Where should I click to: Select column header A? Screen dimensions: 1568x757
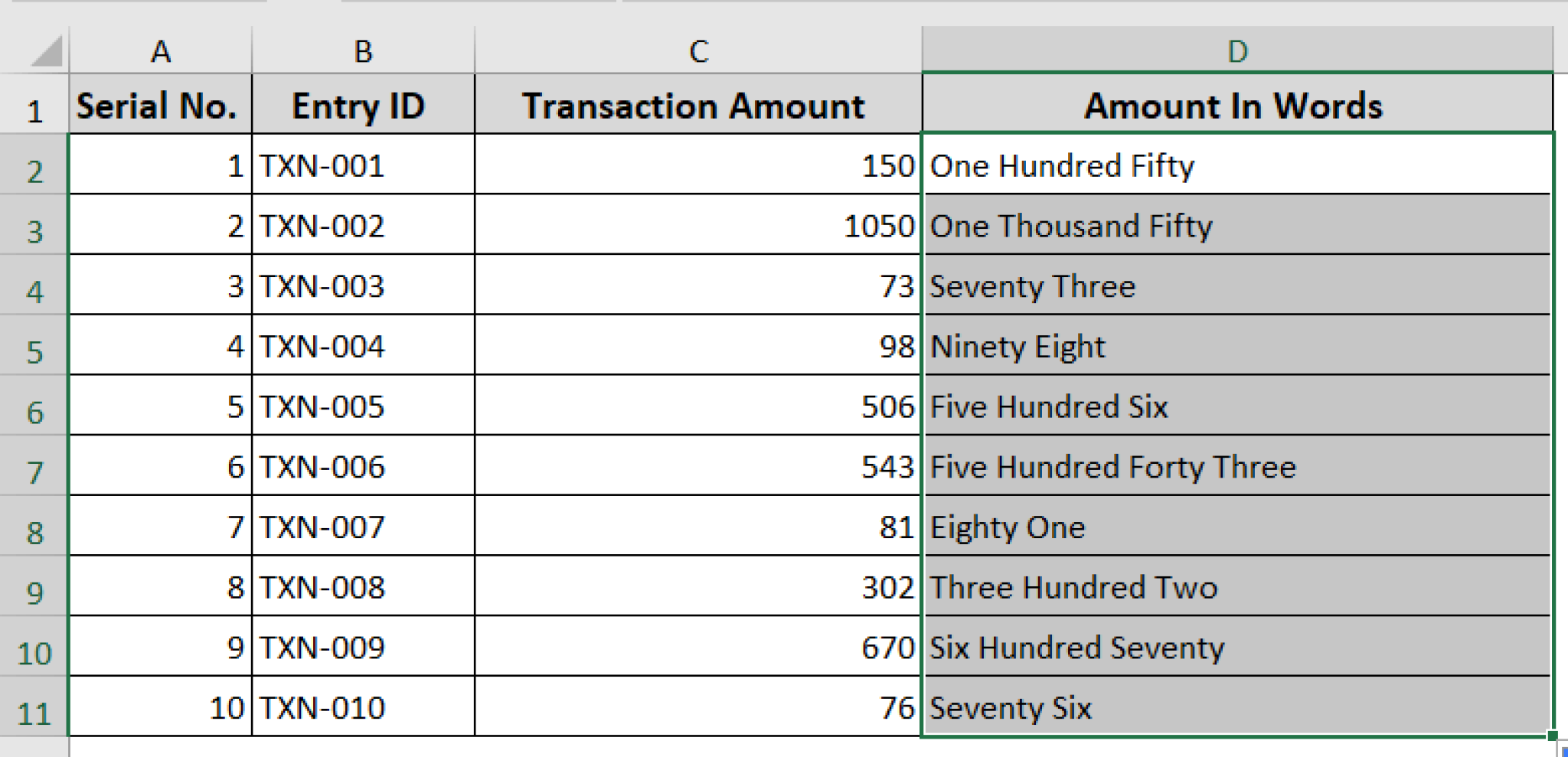click(160, 52)
